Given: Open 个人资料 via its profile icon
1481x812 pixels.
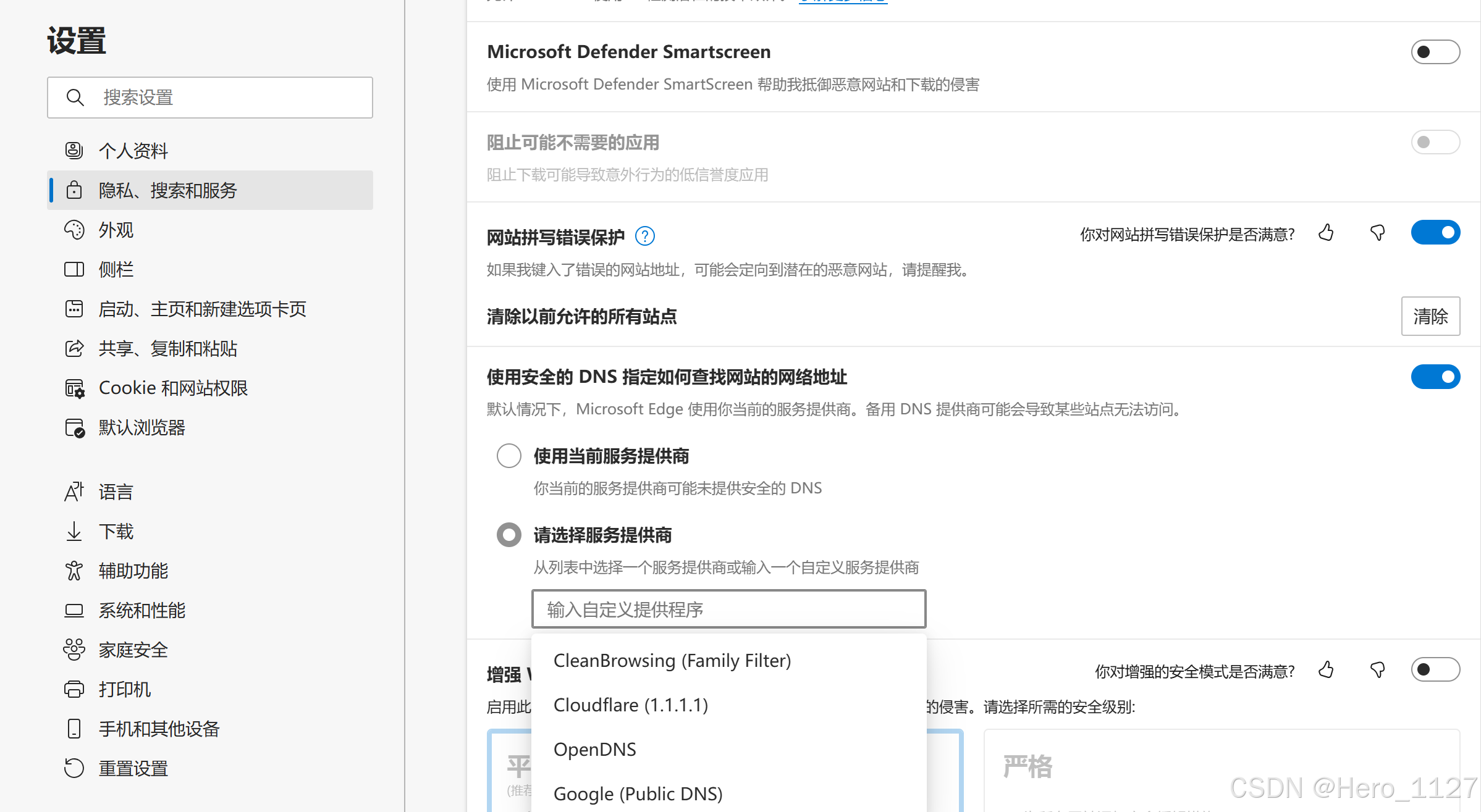Looking at the screenshot, I should (x=74, y=150).
